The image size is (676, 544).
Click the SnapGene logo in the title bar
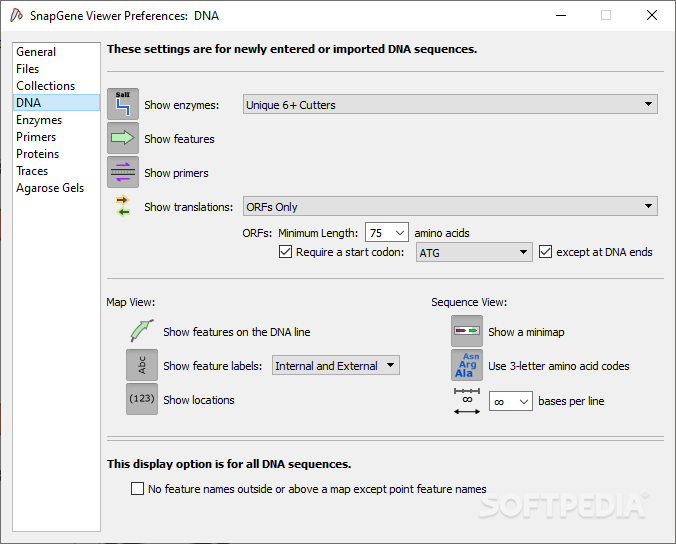[16, 16]
